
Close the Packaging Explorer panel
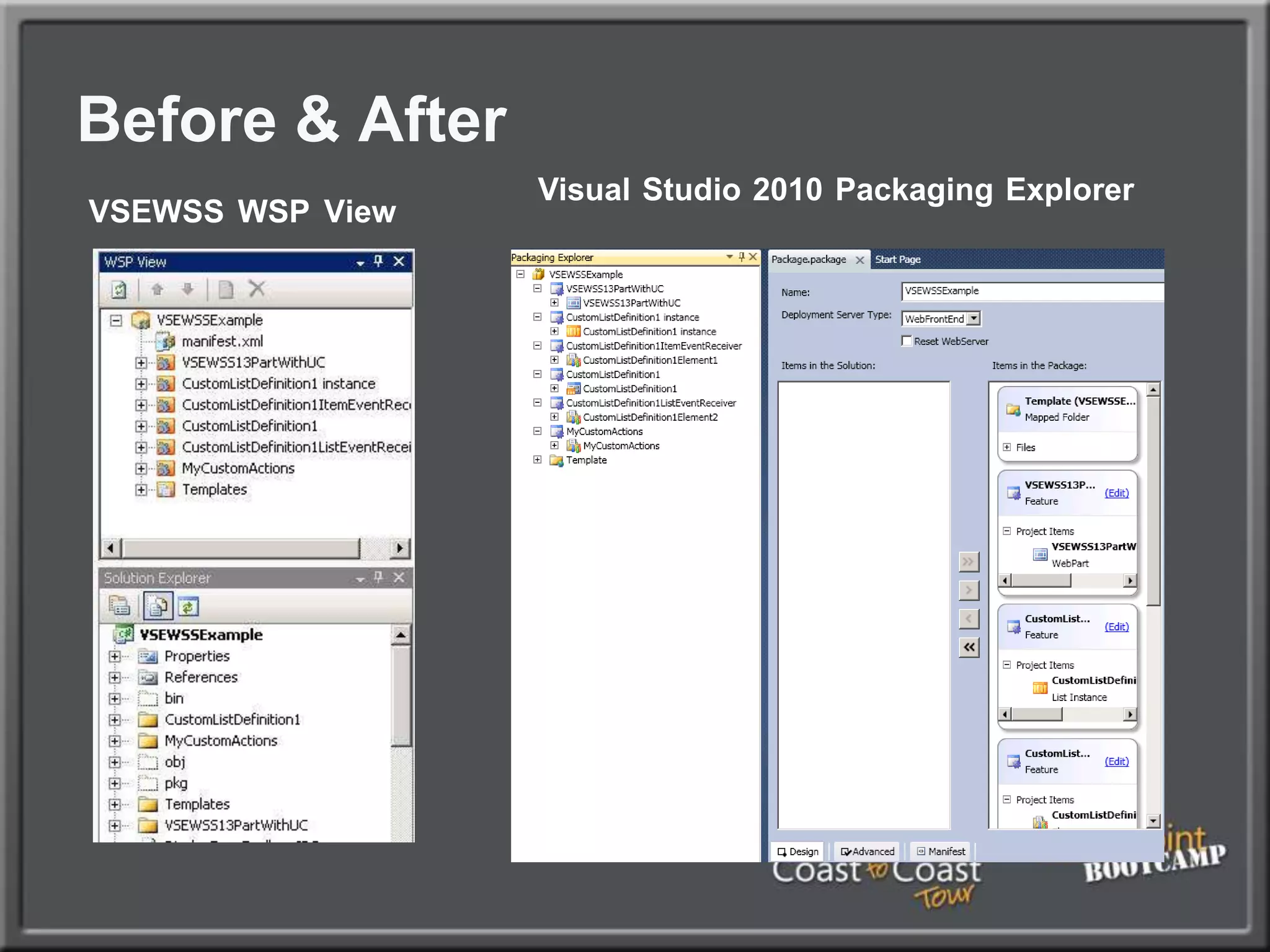pyautogui.click(x=753, y=257)
